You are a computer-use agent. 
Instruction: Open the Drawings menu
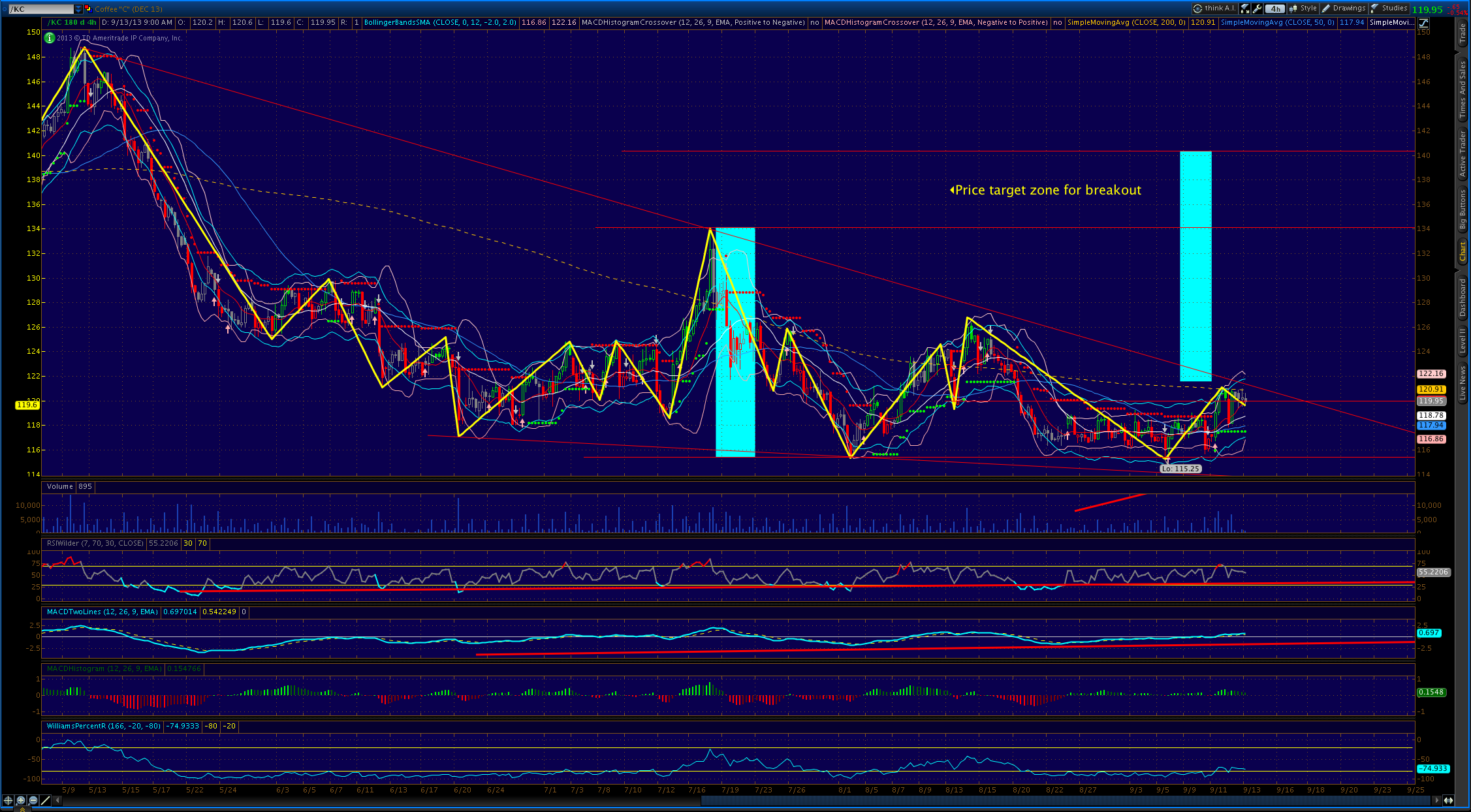point(1343,8)
